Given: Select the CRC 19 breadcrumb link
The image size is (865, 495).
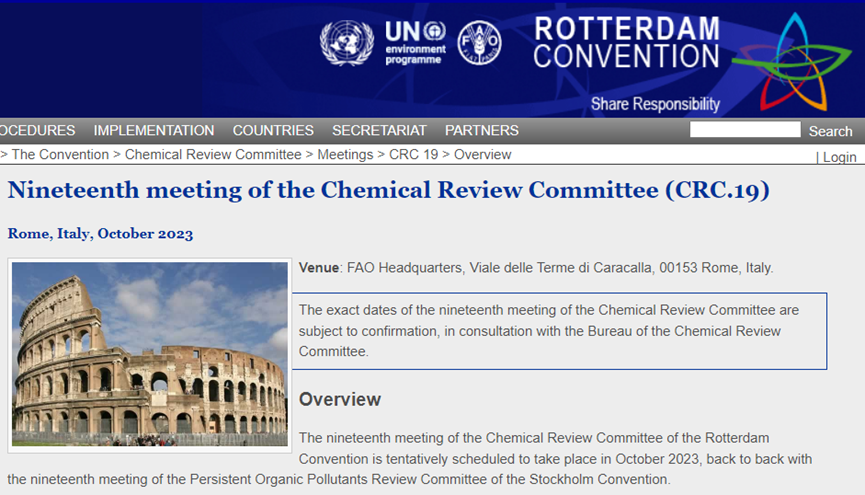Looking at the screenshot, I should click(413, 155).
